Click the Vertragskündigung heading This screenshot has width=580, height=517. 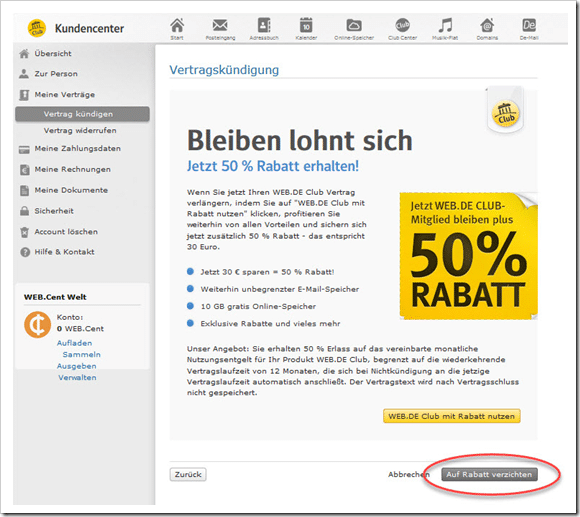(x=224, y=70)
